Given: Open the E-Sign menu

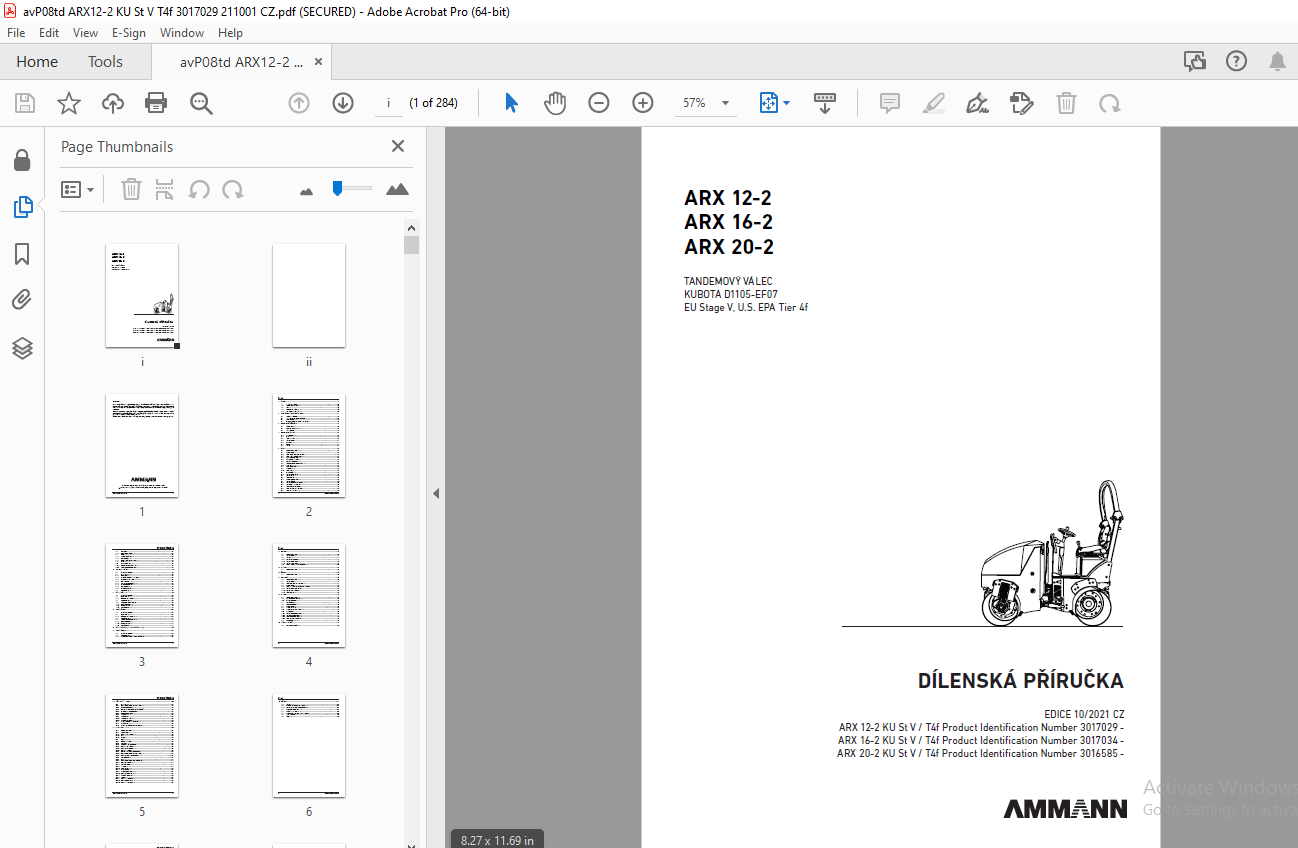Looking at the screenshot, I should [129, 33].
